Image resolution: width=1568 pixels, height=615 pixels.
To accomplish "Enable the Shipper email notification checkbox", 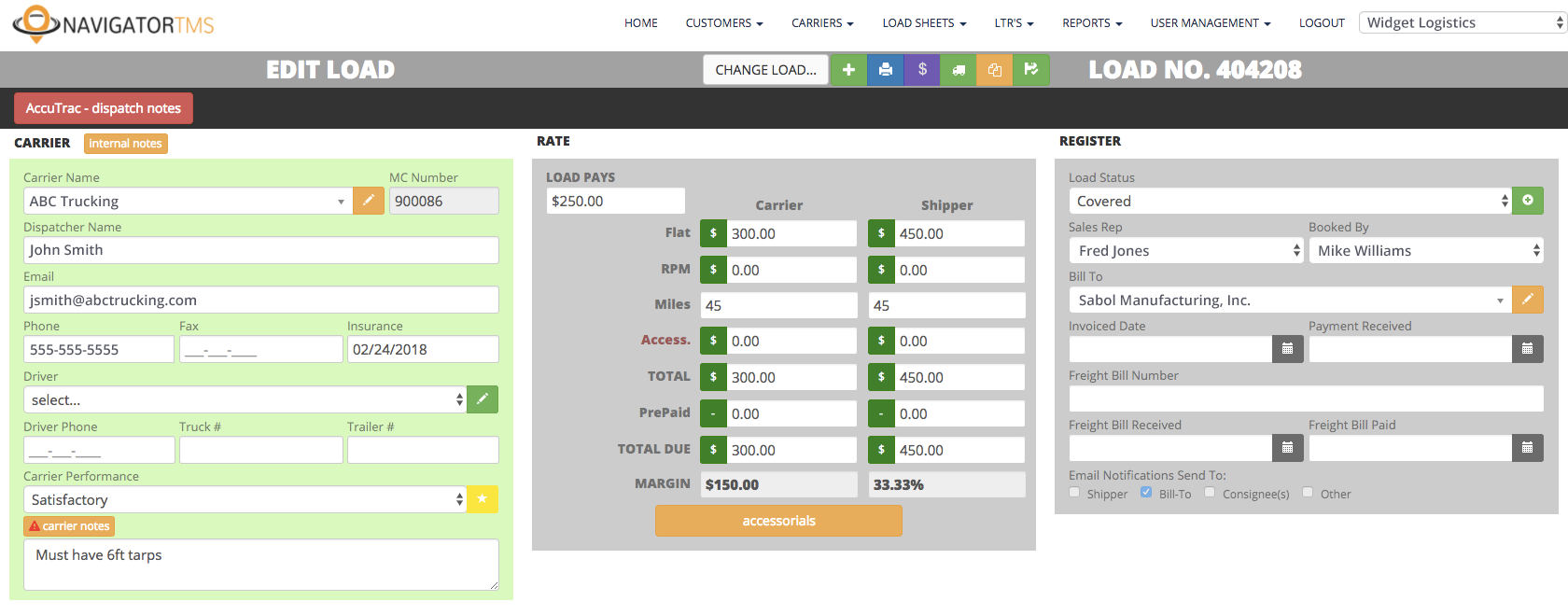I will pos(1074,493).
